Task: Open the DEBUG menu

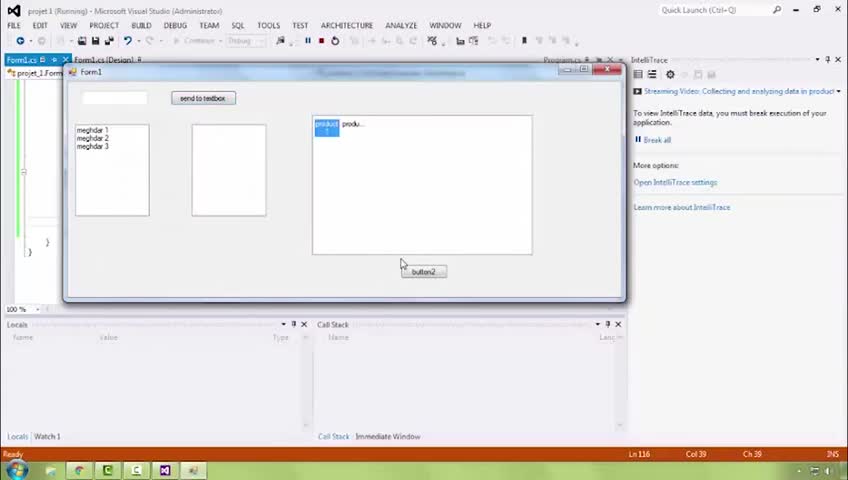Action: point(175,25)
